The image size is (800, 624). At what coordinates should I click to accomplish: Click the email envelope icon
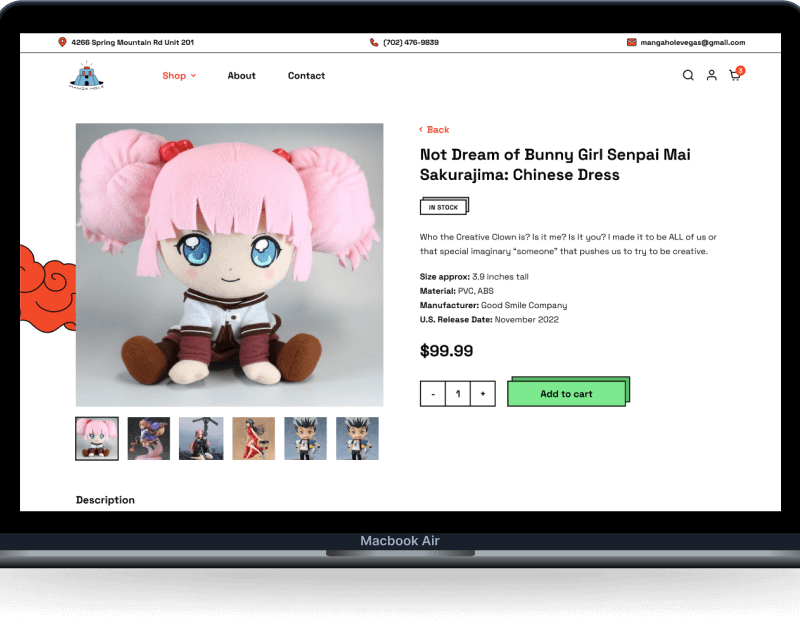point(631,42)
